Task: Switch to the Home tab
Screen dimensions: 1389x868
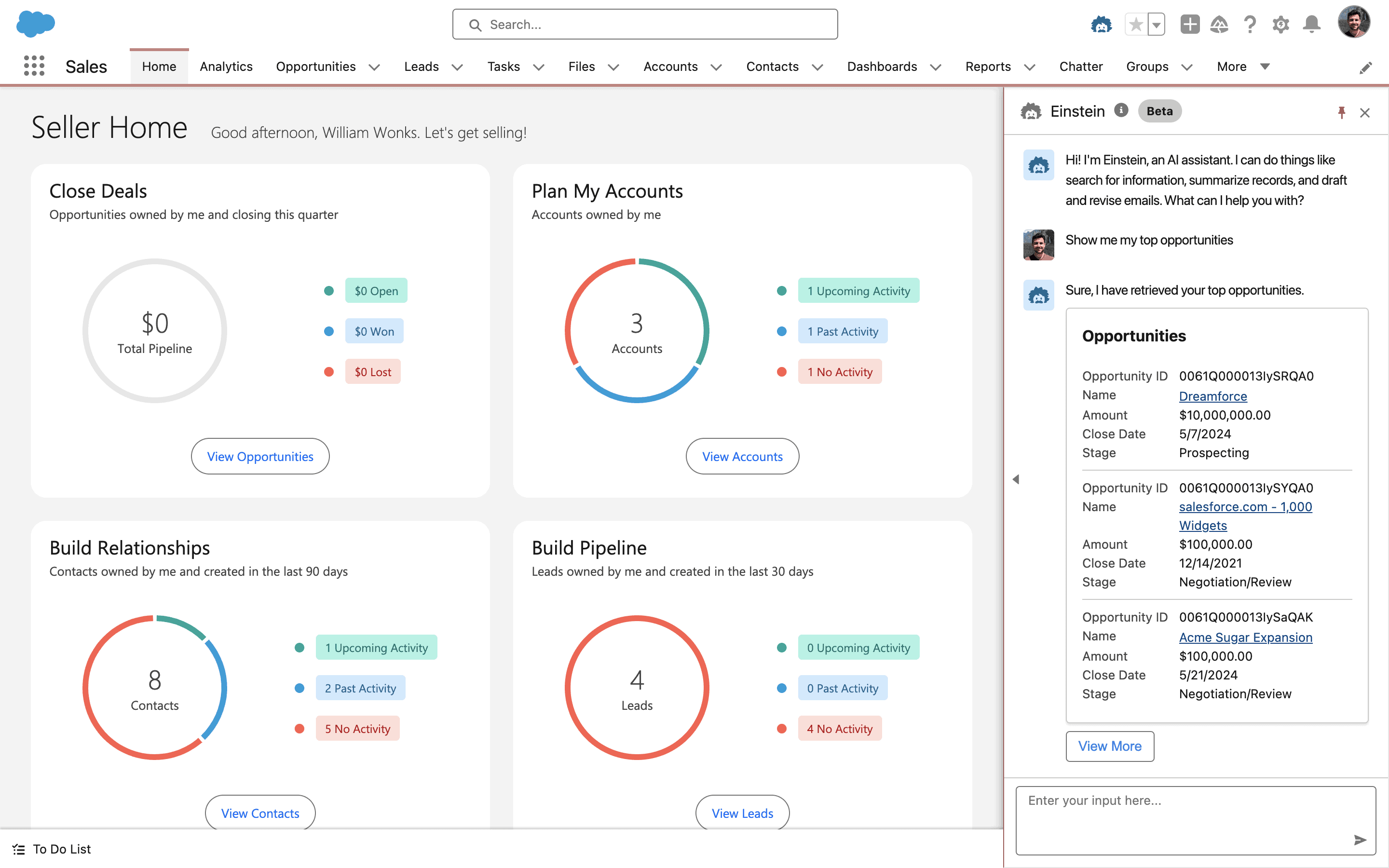Action: (x=159, y=67)
